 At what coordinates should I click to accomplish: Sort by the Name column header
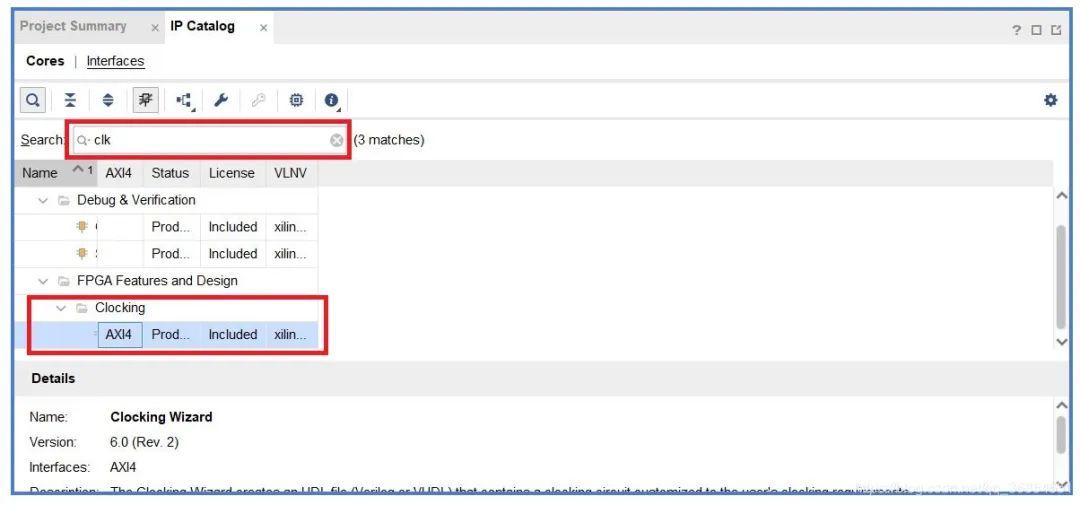[56, 173]
